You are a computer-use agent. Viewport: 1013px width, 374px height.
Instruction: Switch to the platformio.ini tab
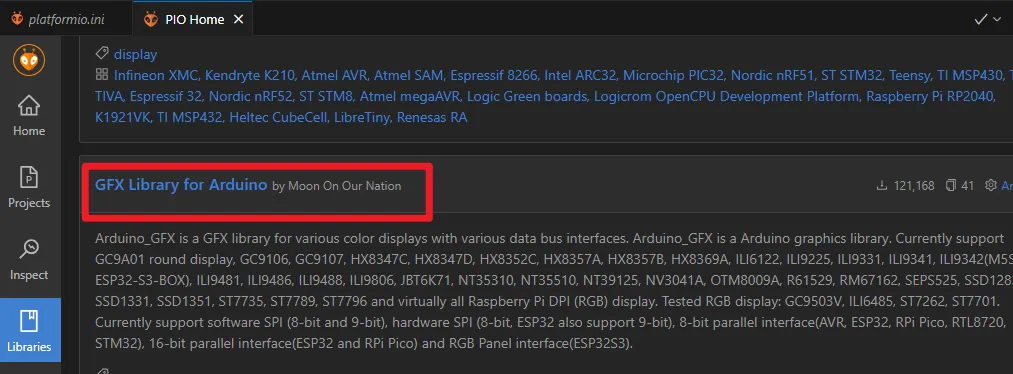point(57,19)
